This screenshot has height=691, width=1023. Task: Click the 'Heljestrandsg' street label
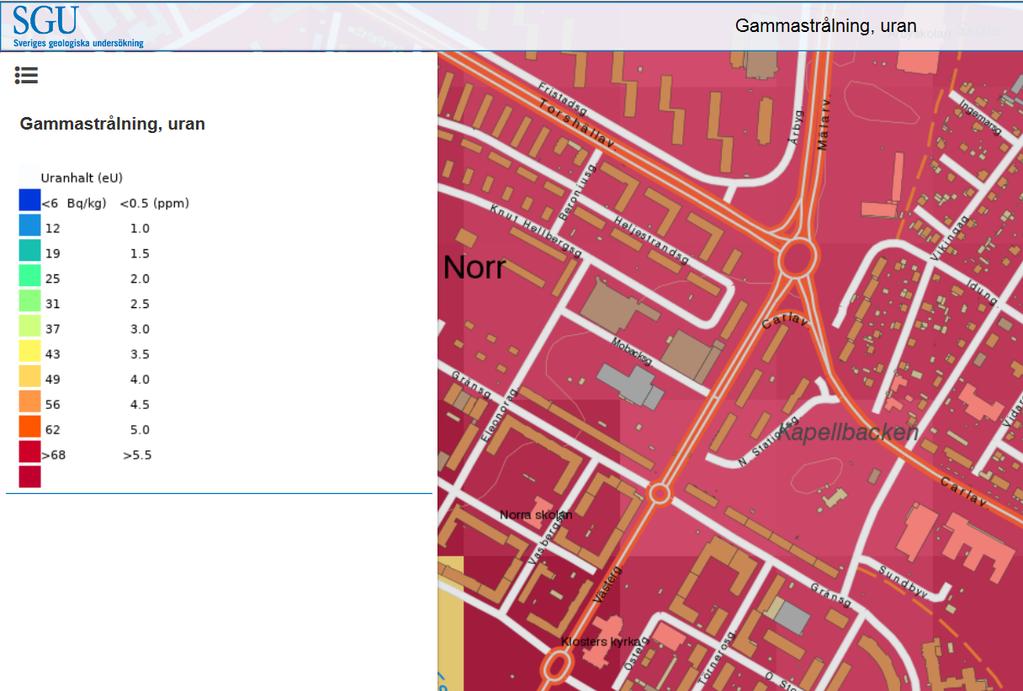(x=652, y=241)
